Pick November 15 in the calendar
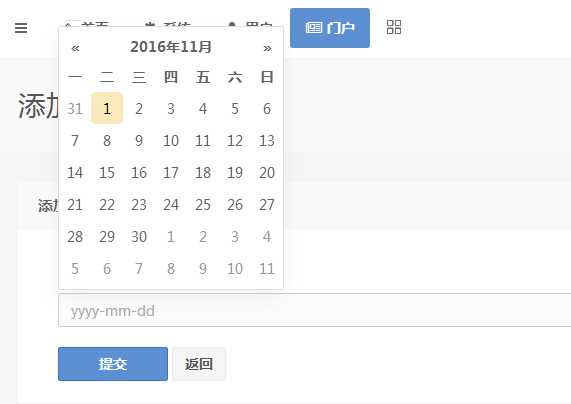This screenshot has height=404, width=571. click(107, 172)
